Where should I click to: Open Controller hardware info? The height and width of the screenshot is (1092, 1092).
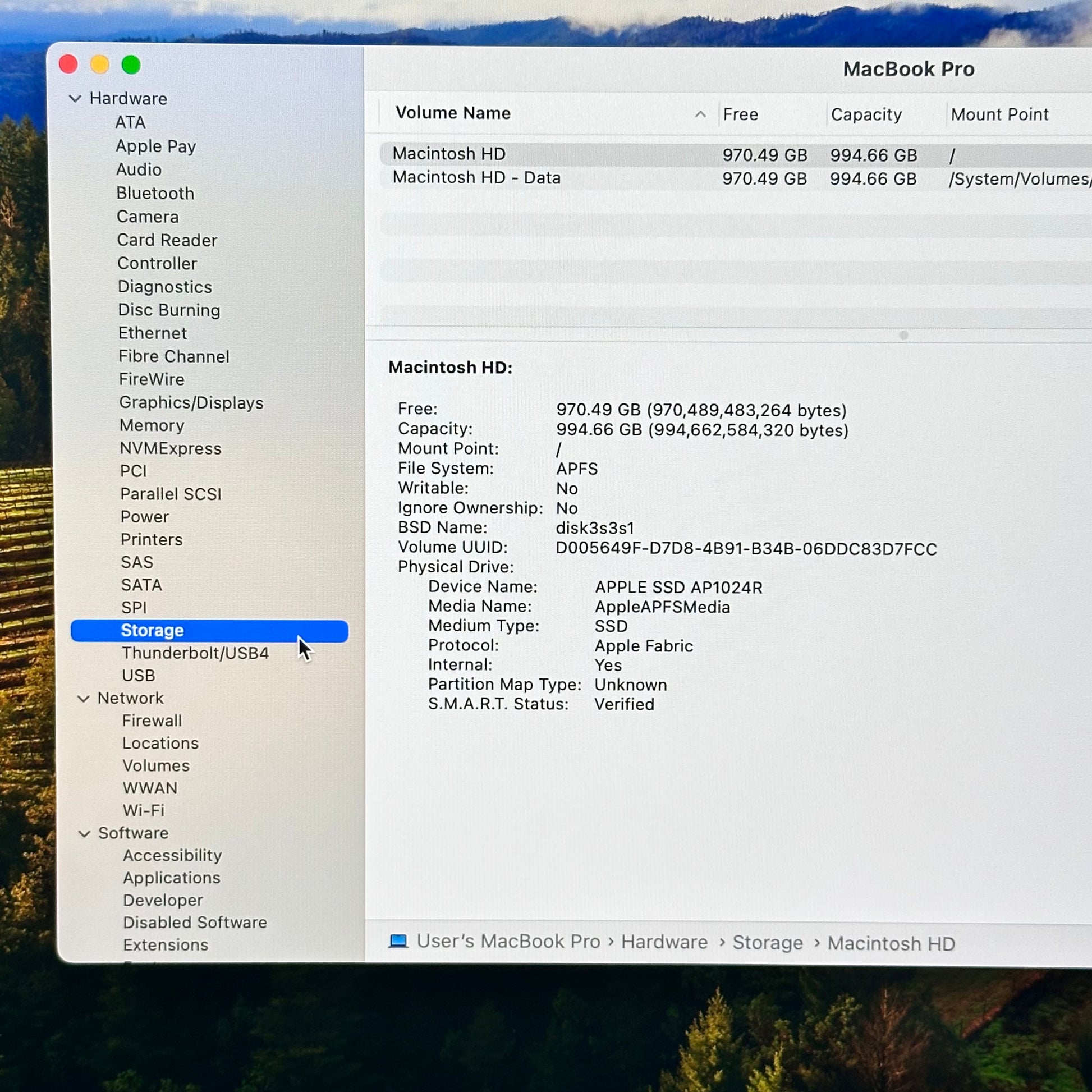158,263
